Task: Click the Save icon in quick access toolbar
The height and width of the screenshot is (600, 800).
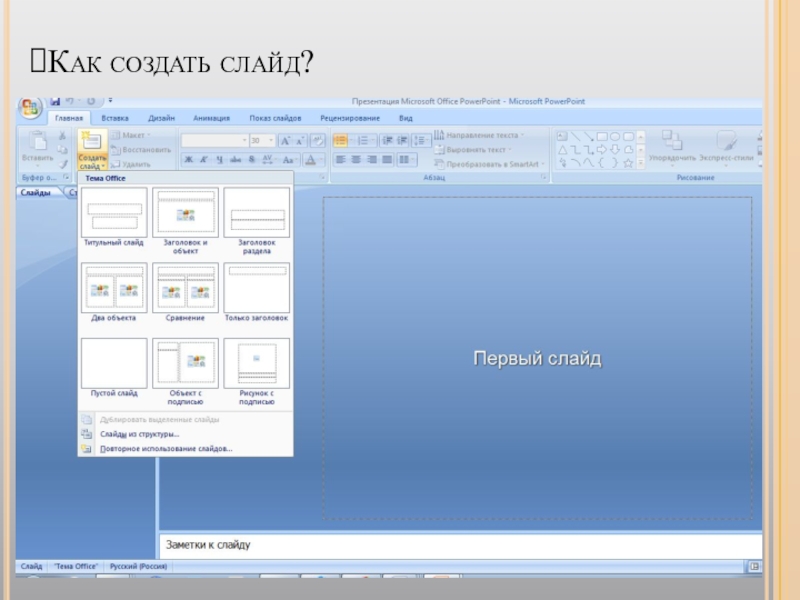Action: pyautogui.click(x=55, y=101)
